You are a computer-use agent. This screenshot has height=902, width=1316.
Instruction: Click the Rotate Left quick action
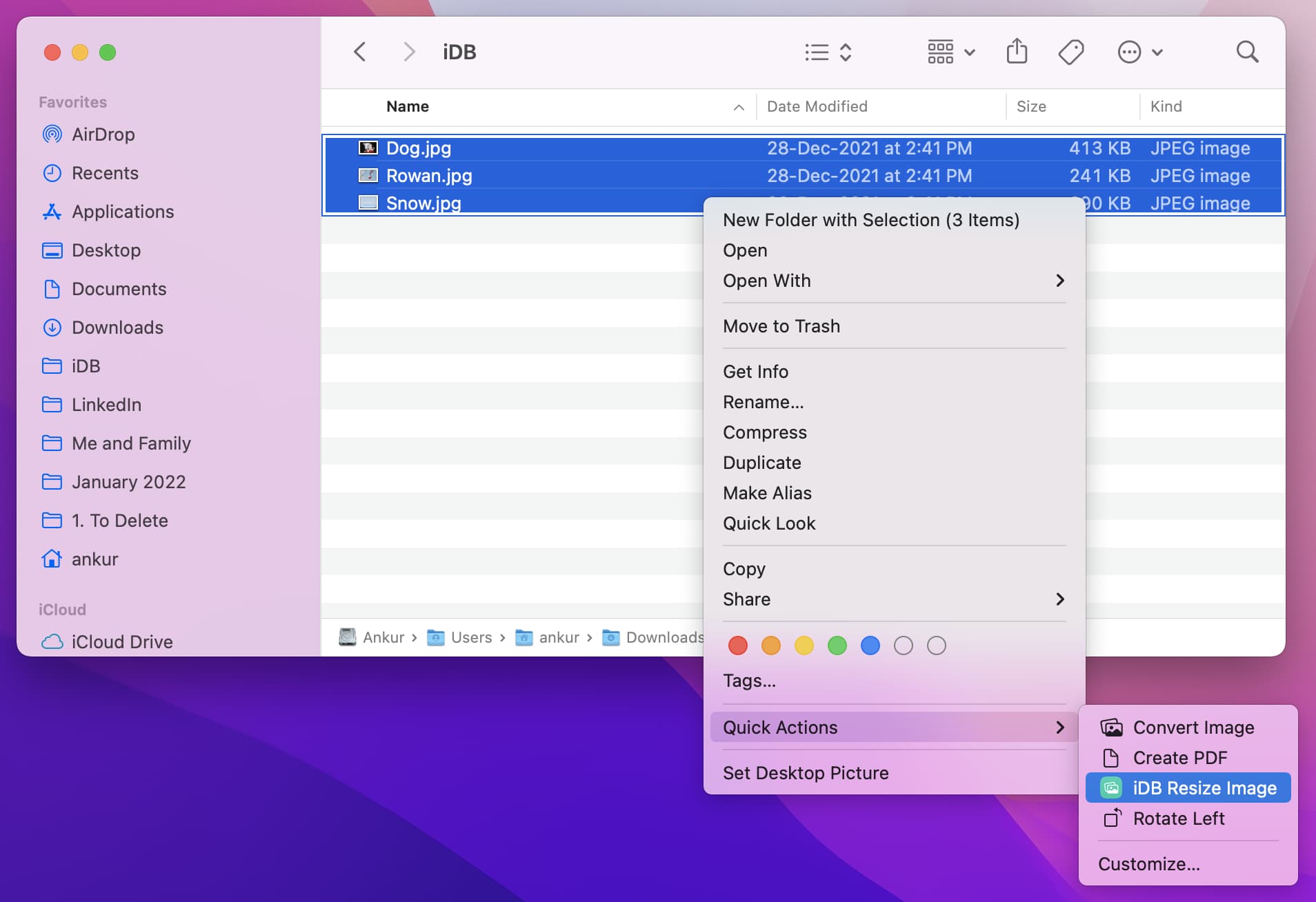(x=1188, y=819)
